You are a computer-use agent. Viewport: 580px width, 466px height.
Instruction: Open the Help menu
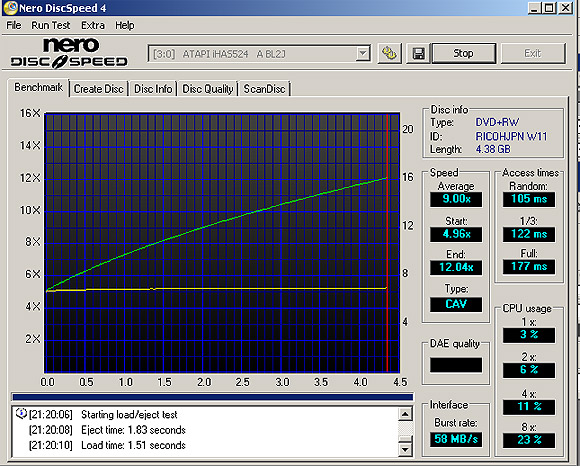(x=125, y=25)
